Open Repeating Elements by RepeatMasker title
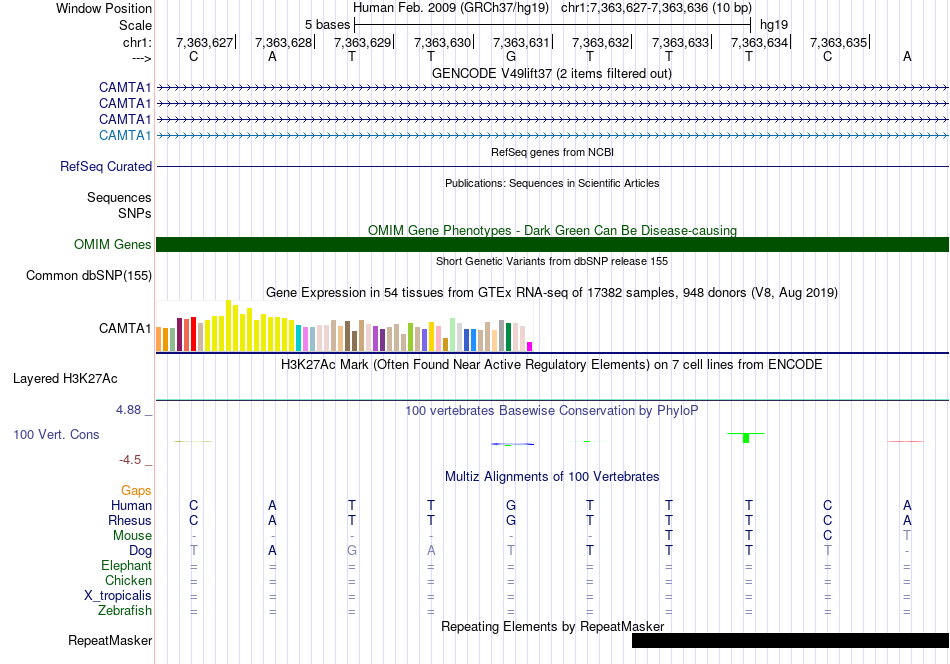Image resolution: width=950 pixels, height=664 pixels. pos(552,626)
